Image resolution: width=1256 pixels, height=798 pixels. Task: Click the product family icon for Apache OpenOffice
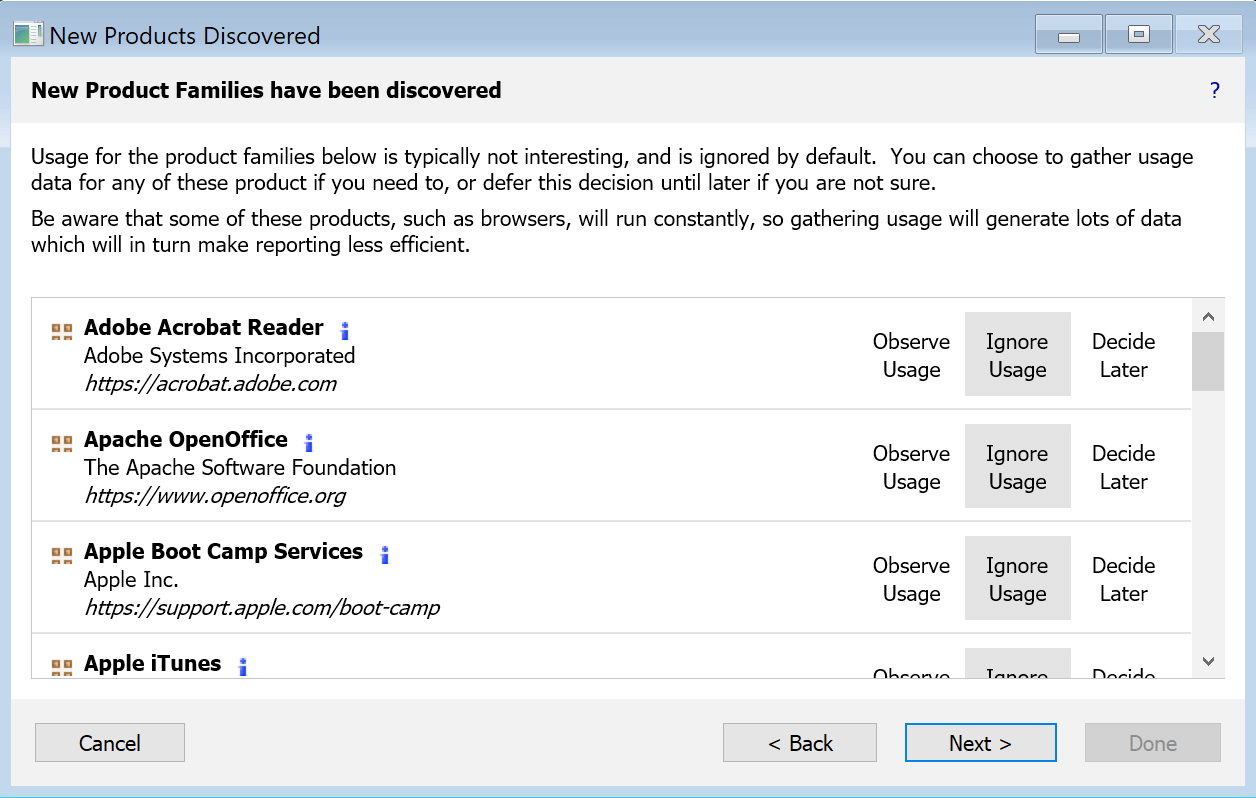click(62, 443)
